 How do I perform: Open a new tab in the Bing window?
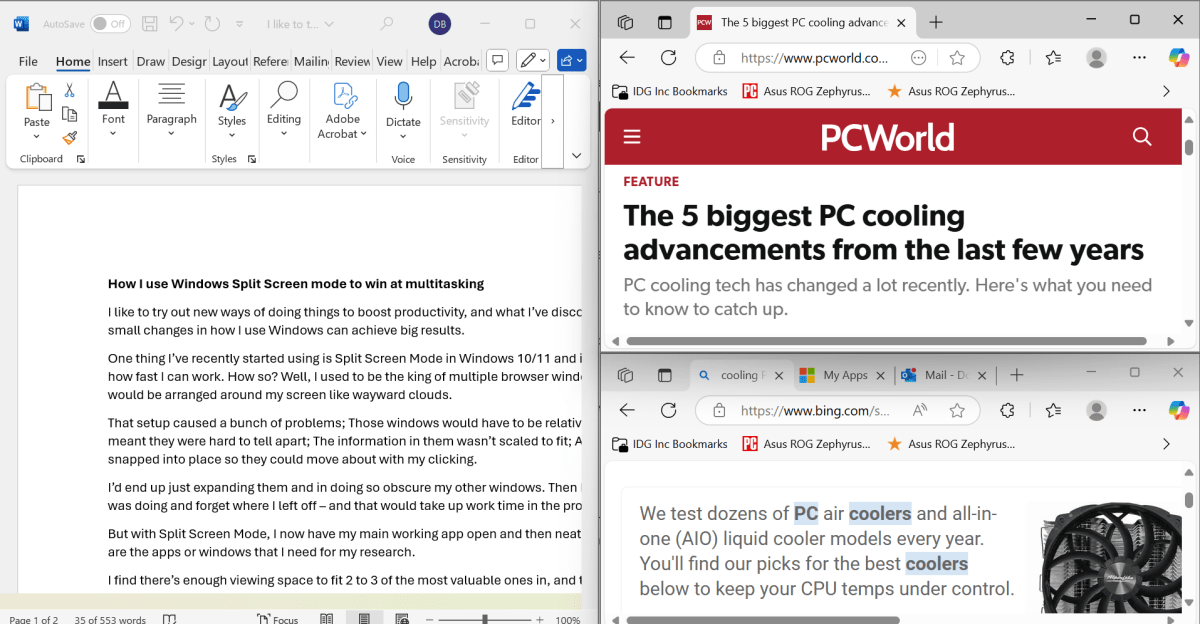[x=1016, y=375]
